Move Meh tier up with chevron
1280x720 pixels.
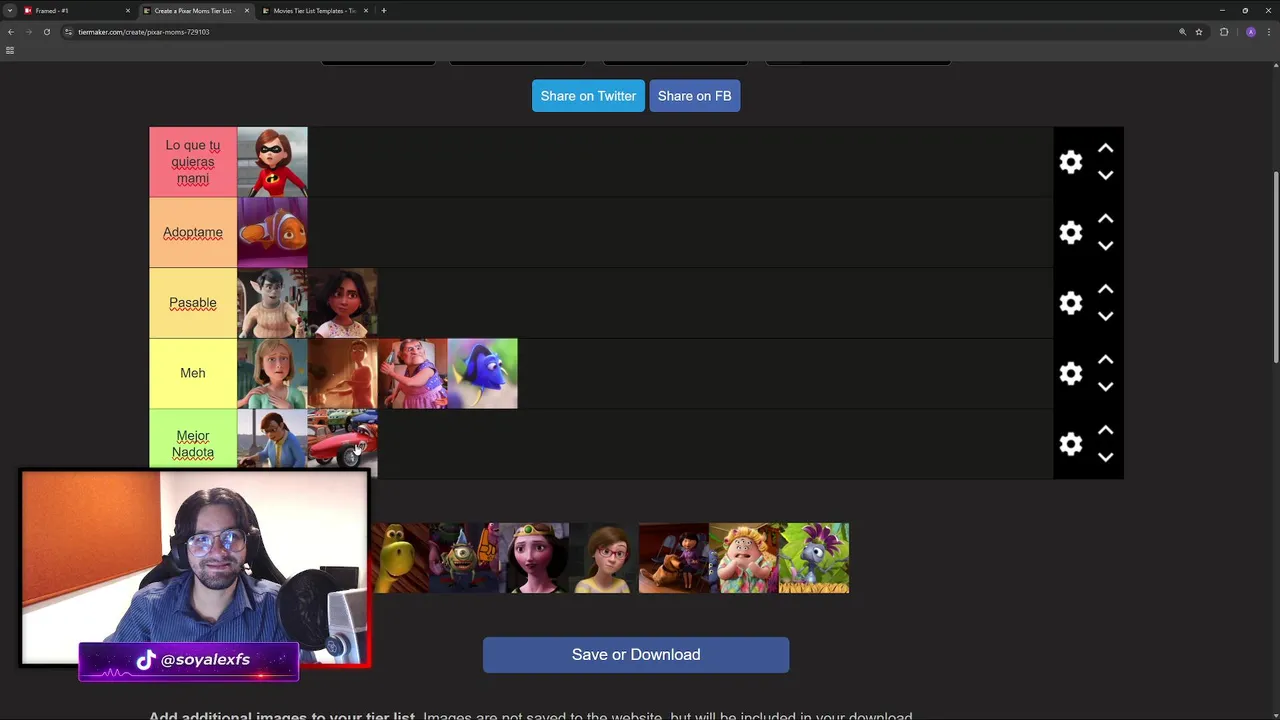1105,359
